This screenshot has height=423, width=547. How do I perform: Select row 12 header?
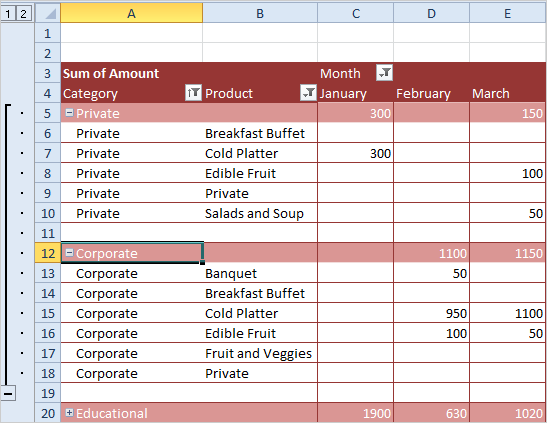coord(48,253)
